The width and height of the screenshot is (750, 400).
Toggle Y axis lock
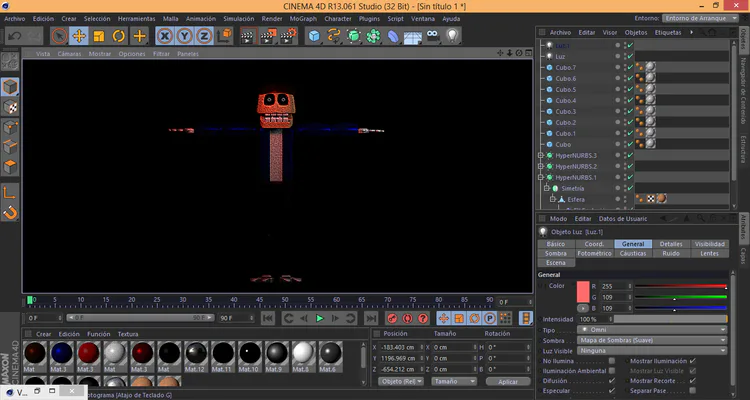point(185,36)
